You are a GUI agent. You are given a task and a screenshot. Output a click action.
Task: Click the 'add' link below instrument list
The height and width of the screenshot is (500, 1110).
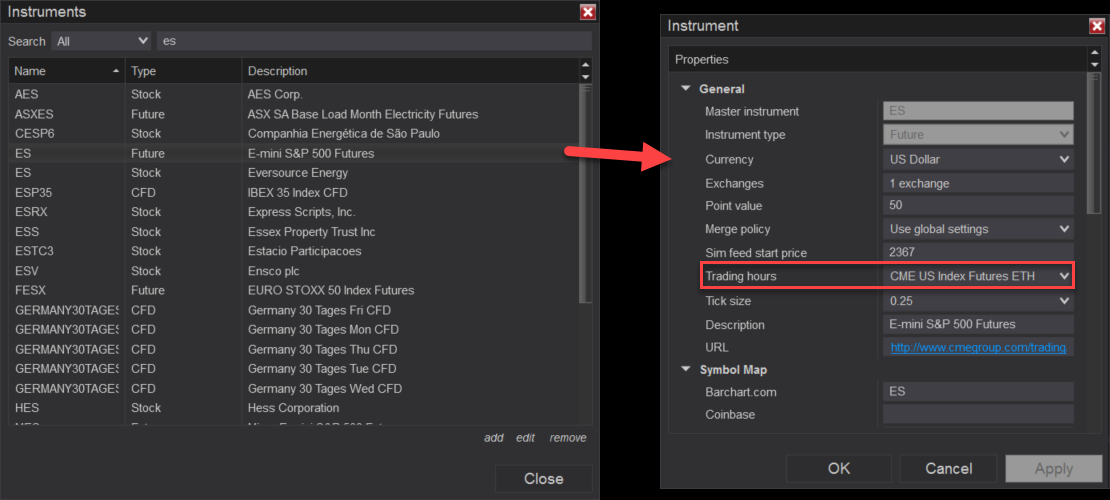point(494,438)
